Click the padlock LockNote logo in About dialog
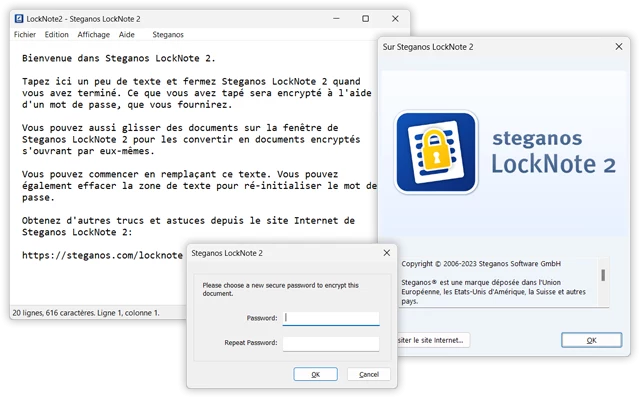The height and width of the screenshot is (398, 640). 436,152
